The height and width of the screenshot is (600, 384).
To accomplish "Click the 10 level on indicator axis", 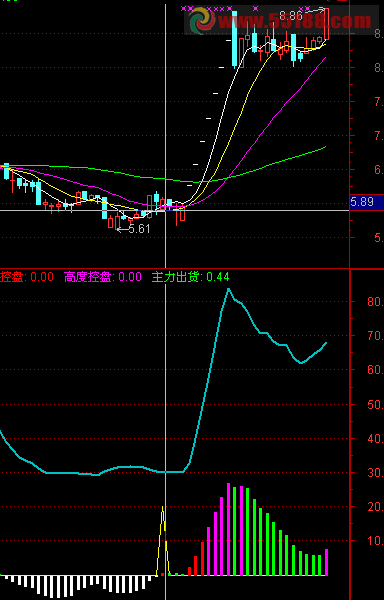I will coord(376,541).
